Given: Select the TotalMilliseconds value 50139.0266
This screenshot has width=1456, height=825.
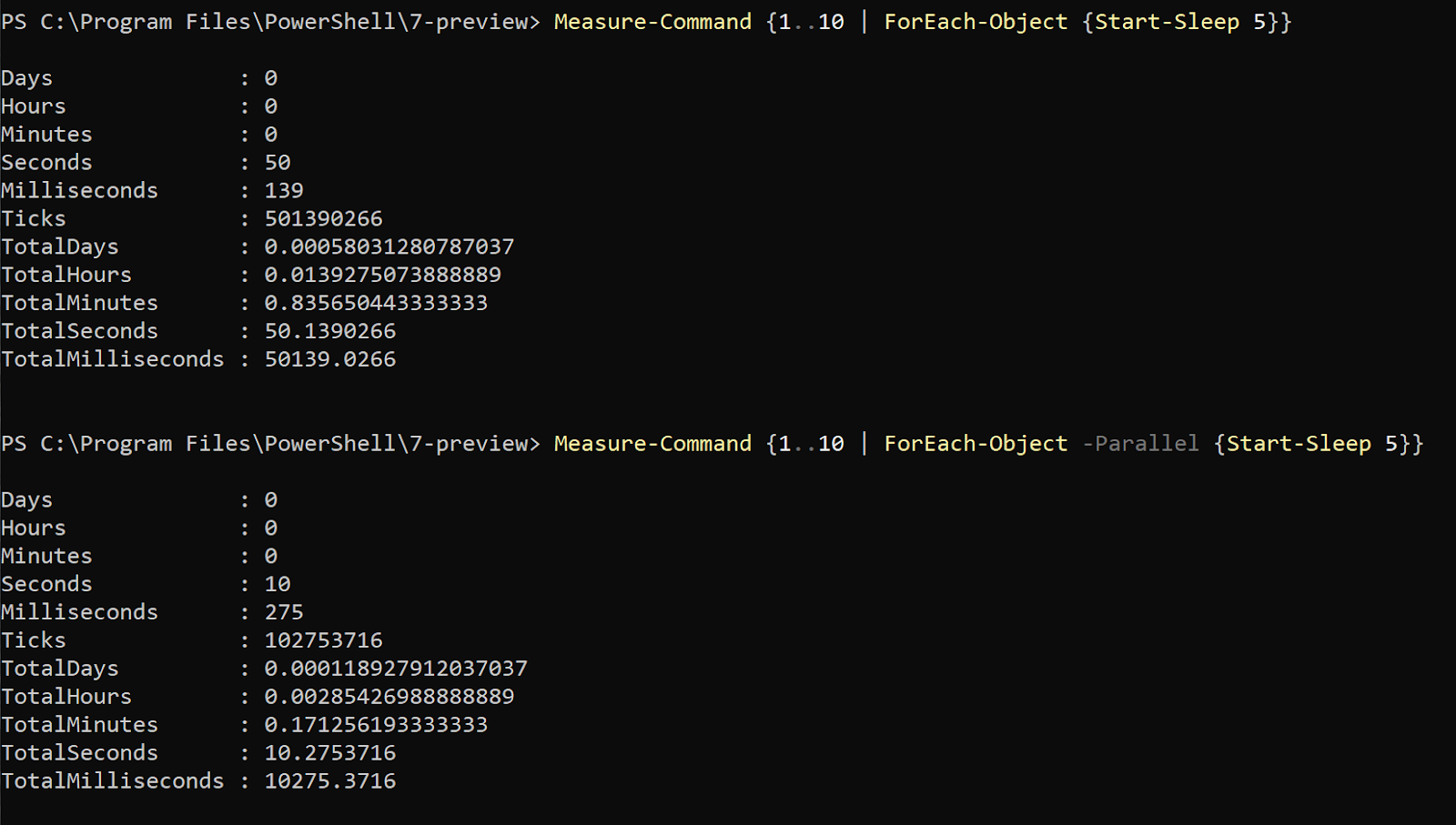Looking at the screenshot, I should pyautogui.click(x=330, y=358).
